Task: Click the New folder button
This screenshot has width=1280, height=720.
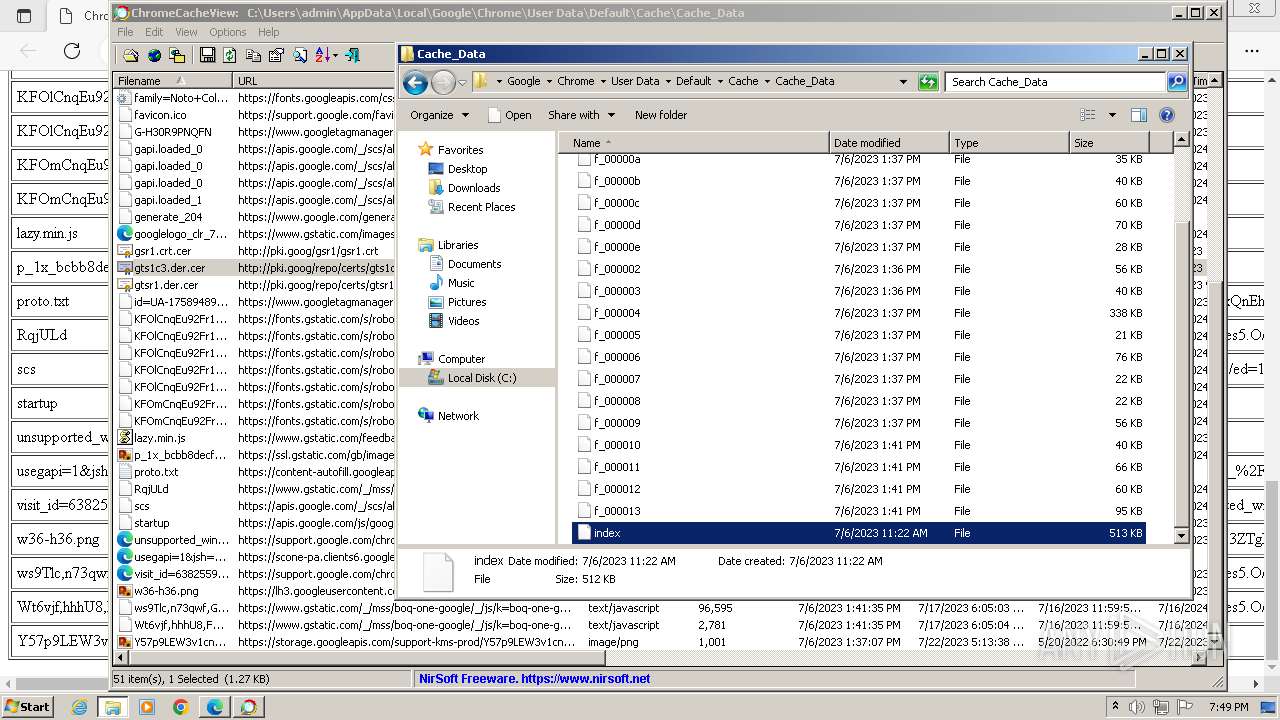Action: 660,115
